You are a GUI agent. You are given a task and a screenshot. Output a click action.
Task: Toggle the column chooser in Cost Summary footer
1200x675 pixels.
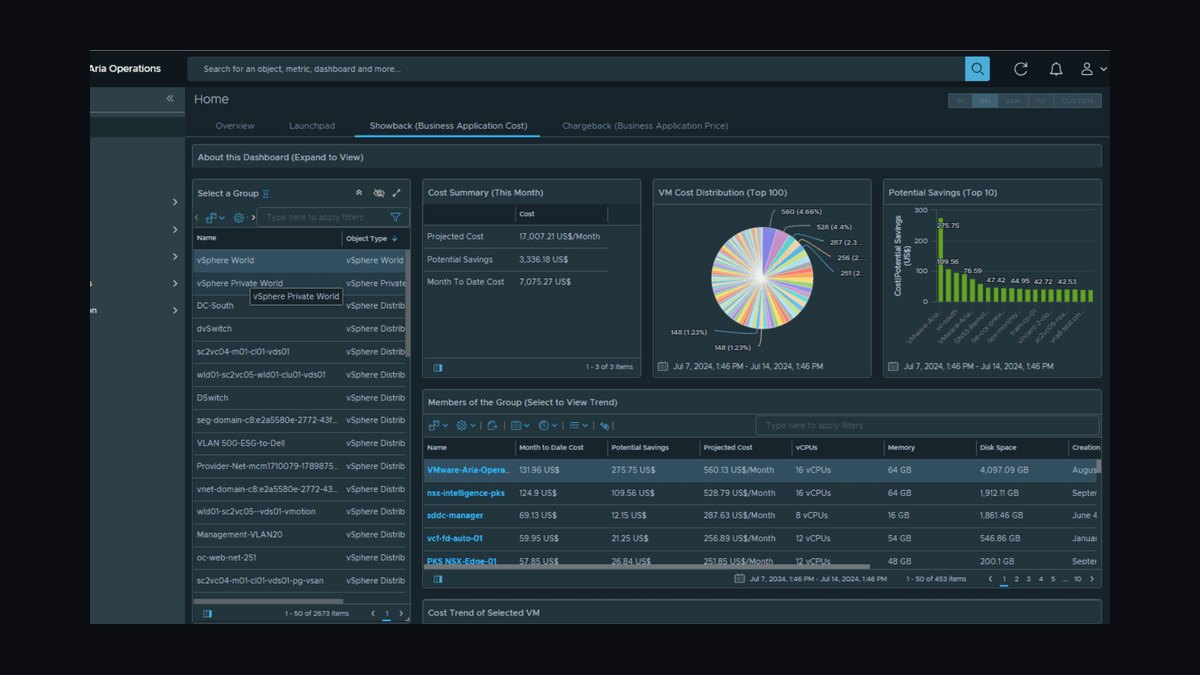pyautogui.click(x=438, y=367)
